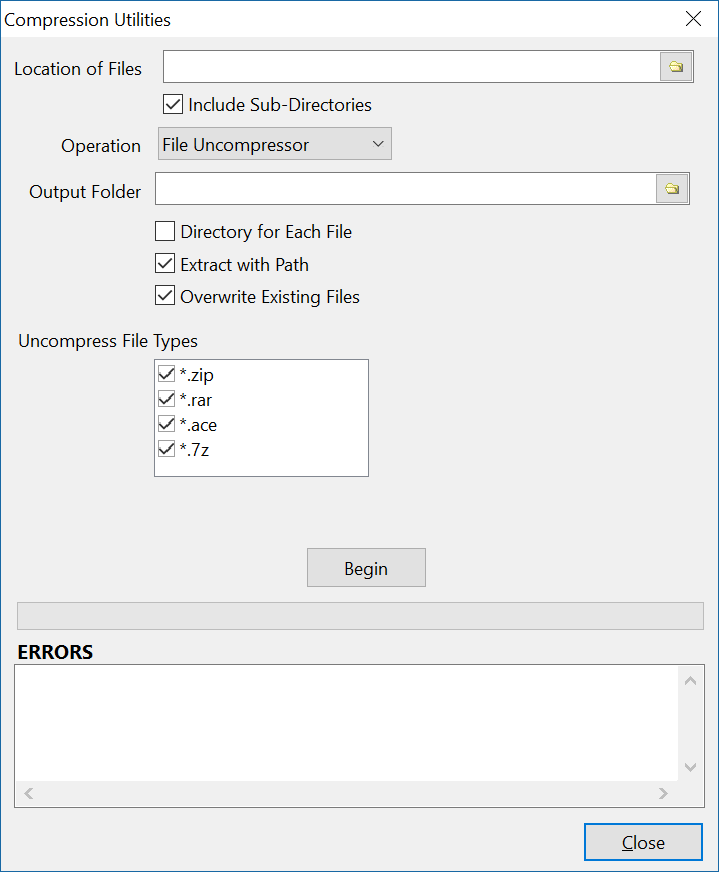Enable Directory for Each File checkbox
This screenshot has height=872, width=719.
click(x=165, y=231)
